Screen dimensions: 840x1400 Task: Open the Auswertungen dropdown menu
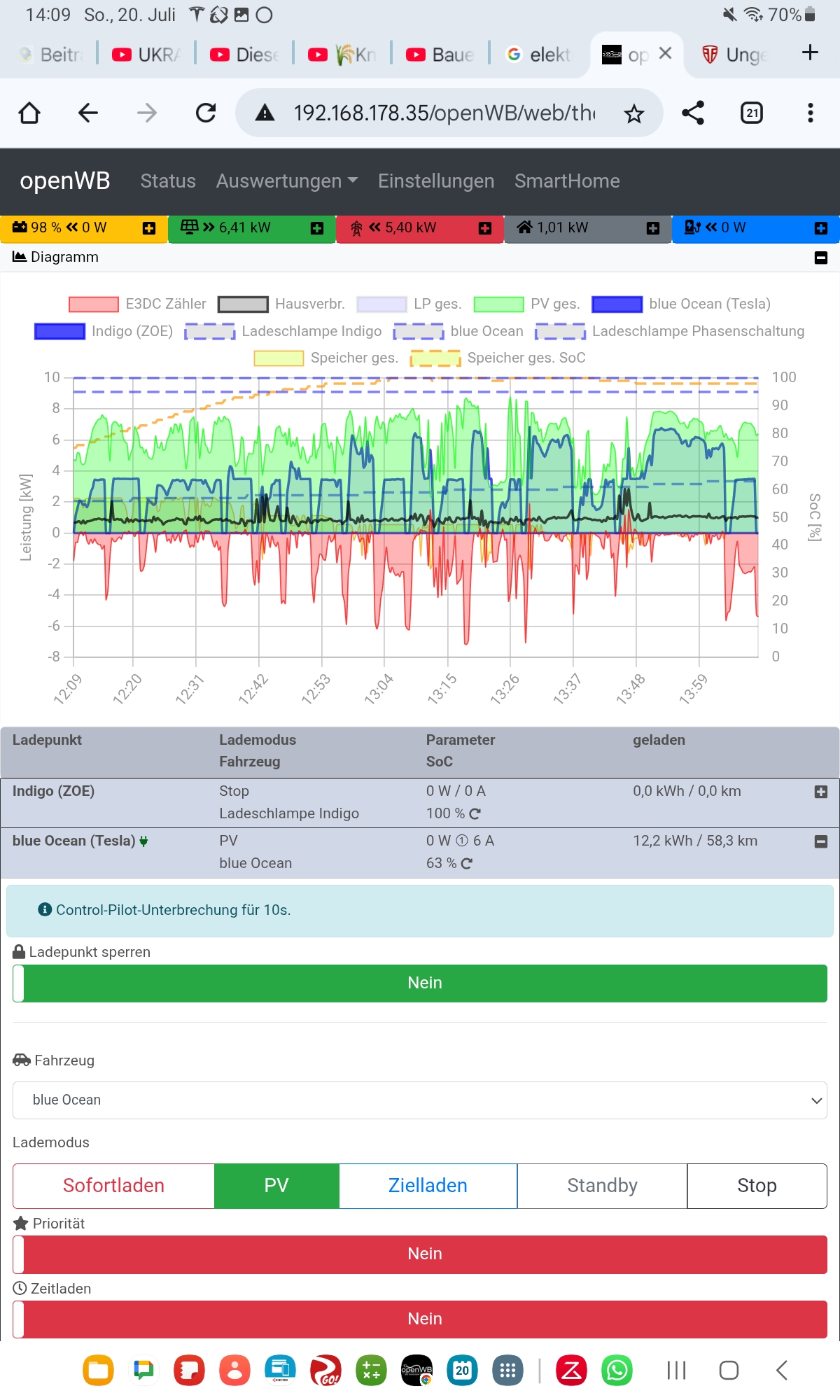(286, 181)
